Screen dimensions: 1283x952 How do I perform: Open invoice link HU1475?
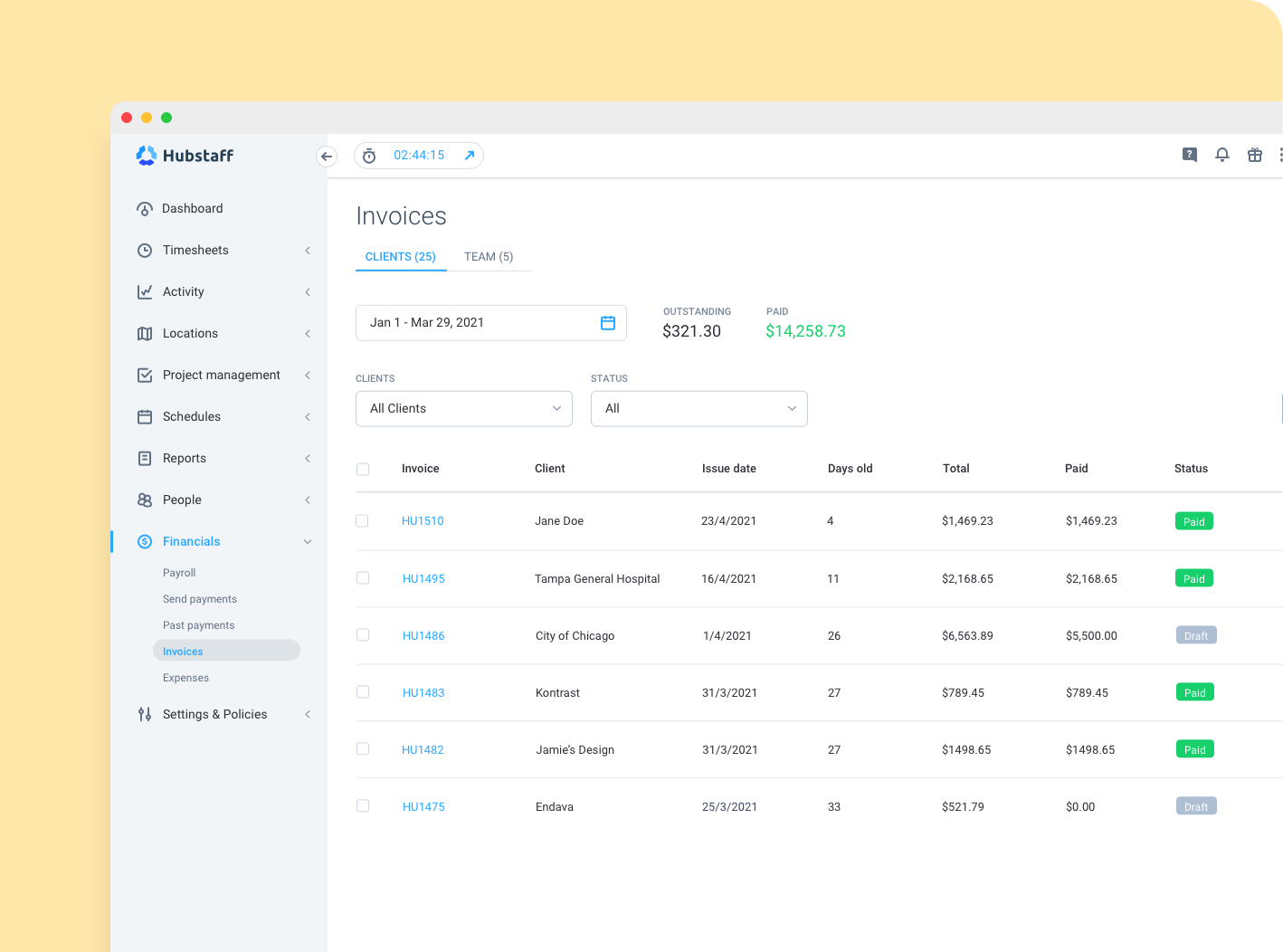pyautogui.click(x=423, y=807)
